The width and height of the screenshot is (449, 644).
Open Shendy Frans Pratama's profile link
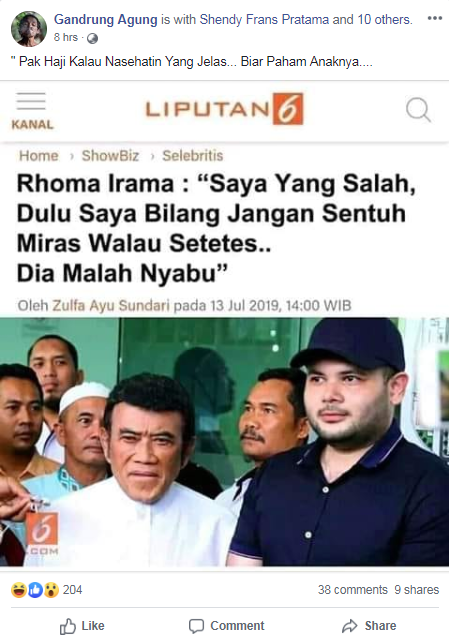pos(265,19)
